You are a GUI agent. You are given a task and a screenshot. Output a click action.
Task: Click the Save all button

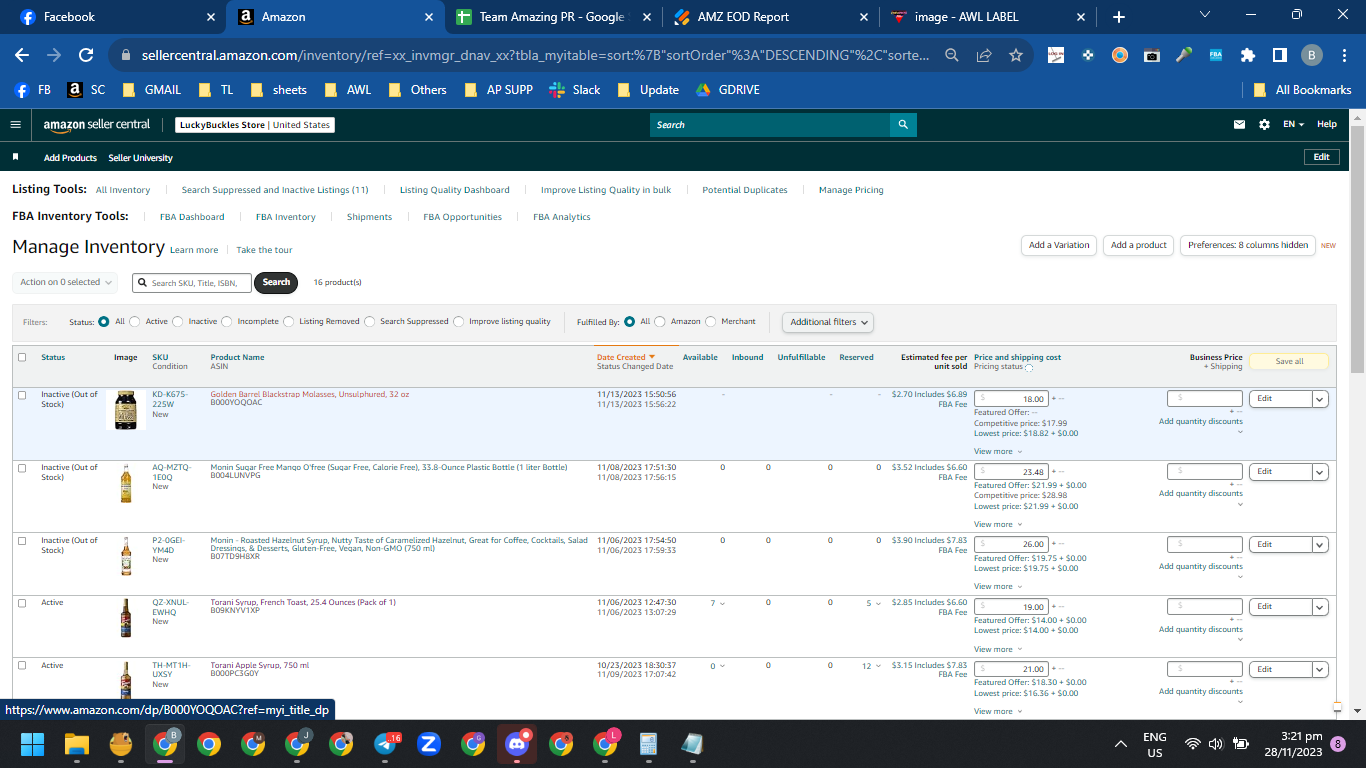[x=1289, y=361]
